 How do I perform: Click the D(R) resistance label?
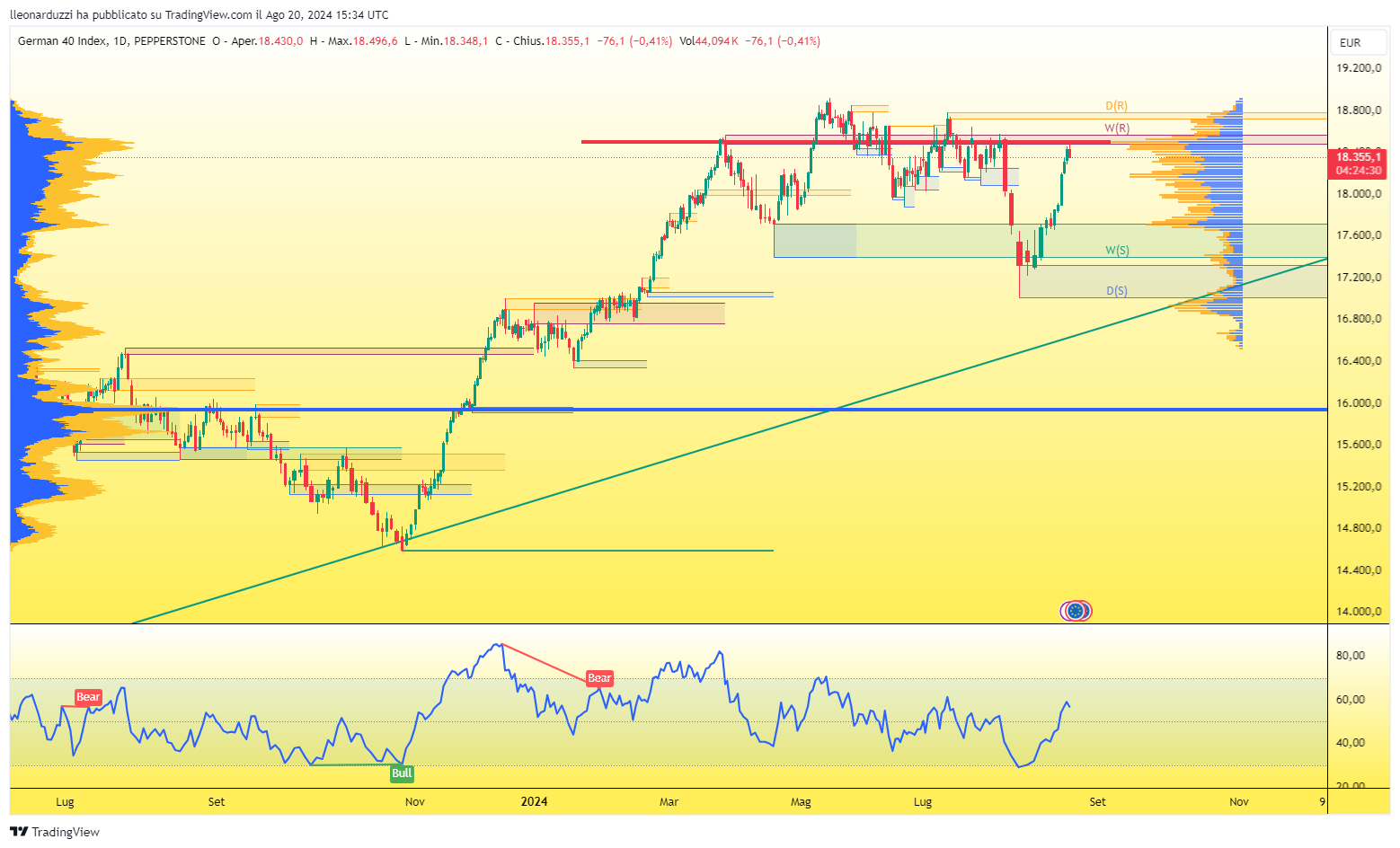[1116, 106]
